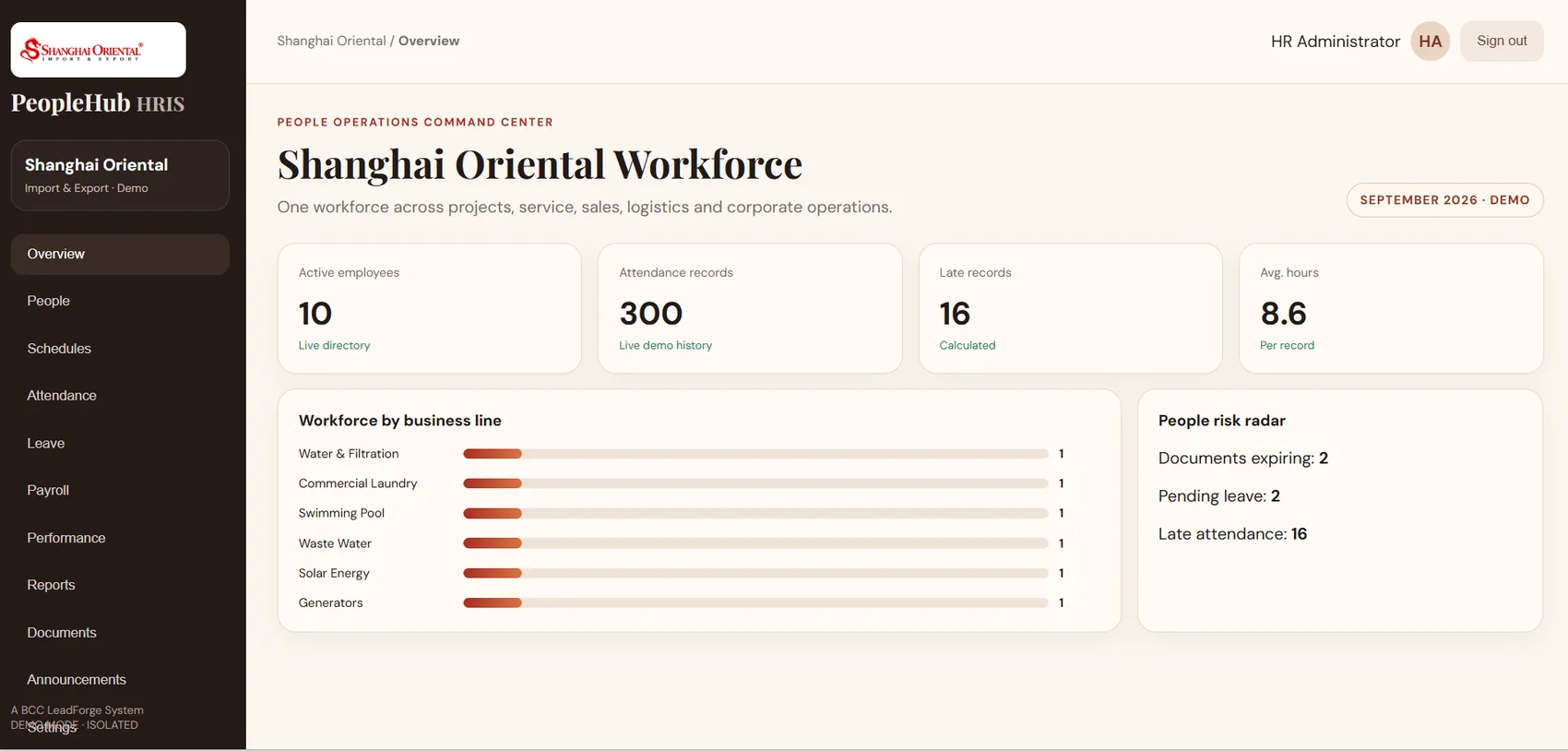Click the Solar Energy progress bar
This screenshot has width=1568, height=751.
pyautogui.click(x=755, y=573)
